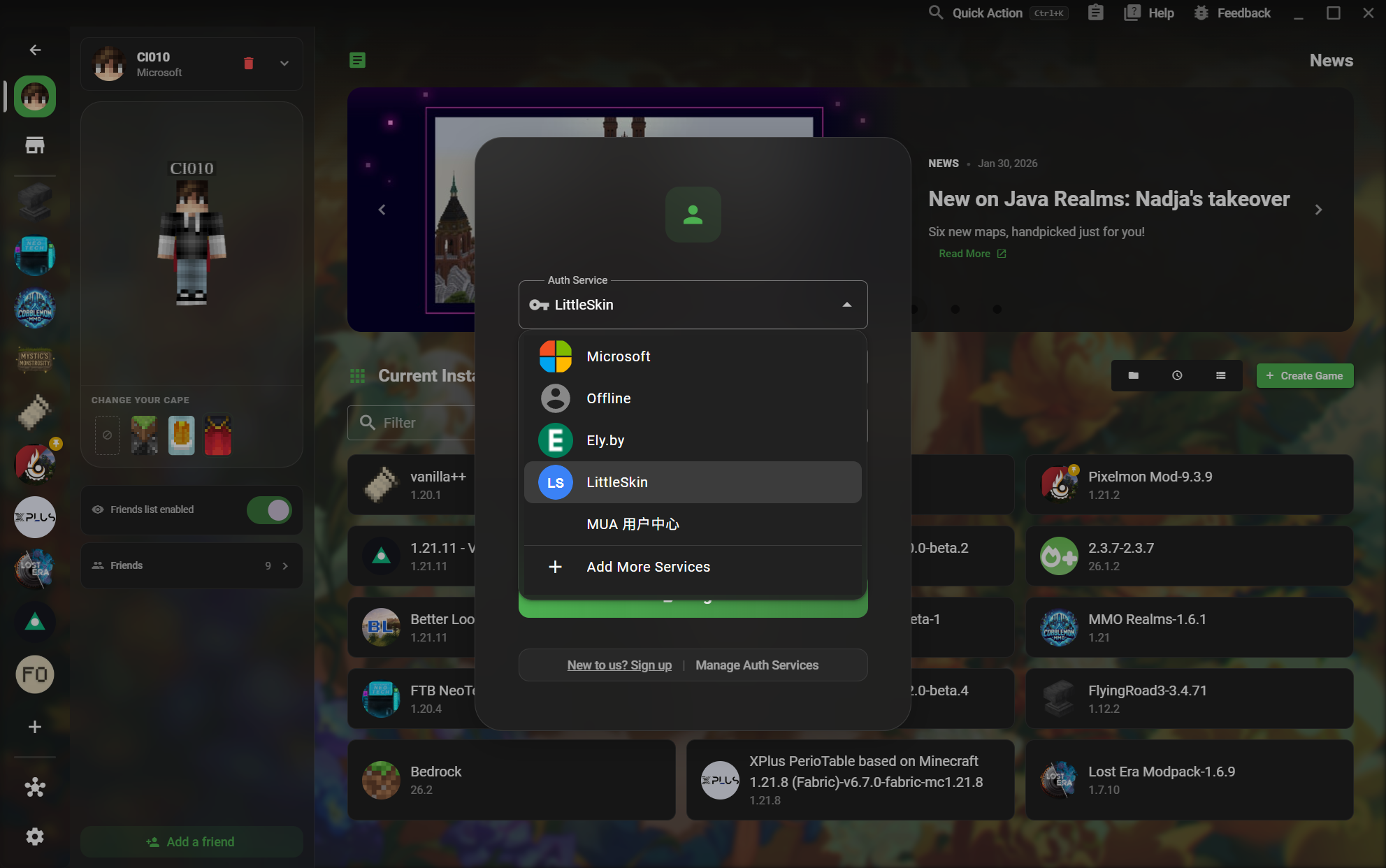Viewport: 1386px width, 868px height.
Task: Switch instances to list view
Action: [x=1220, y=376]
